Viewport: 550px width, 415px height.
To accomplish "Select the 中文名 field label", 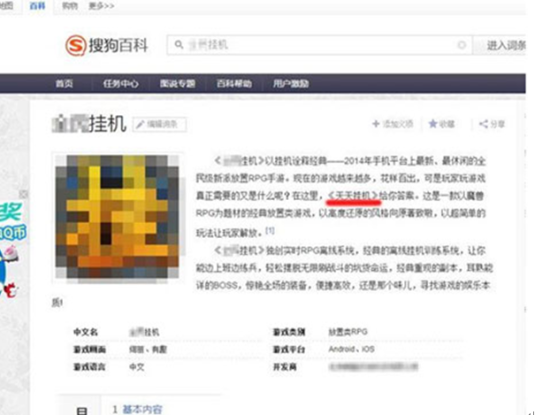I will click(x=86, y=332).
